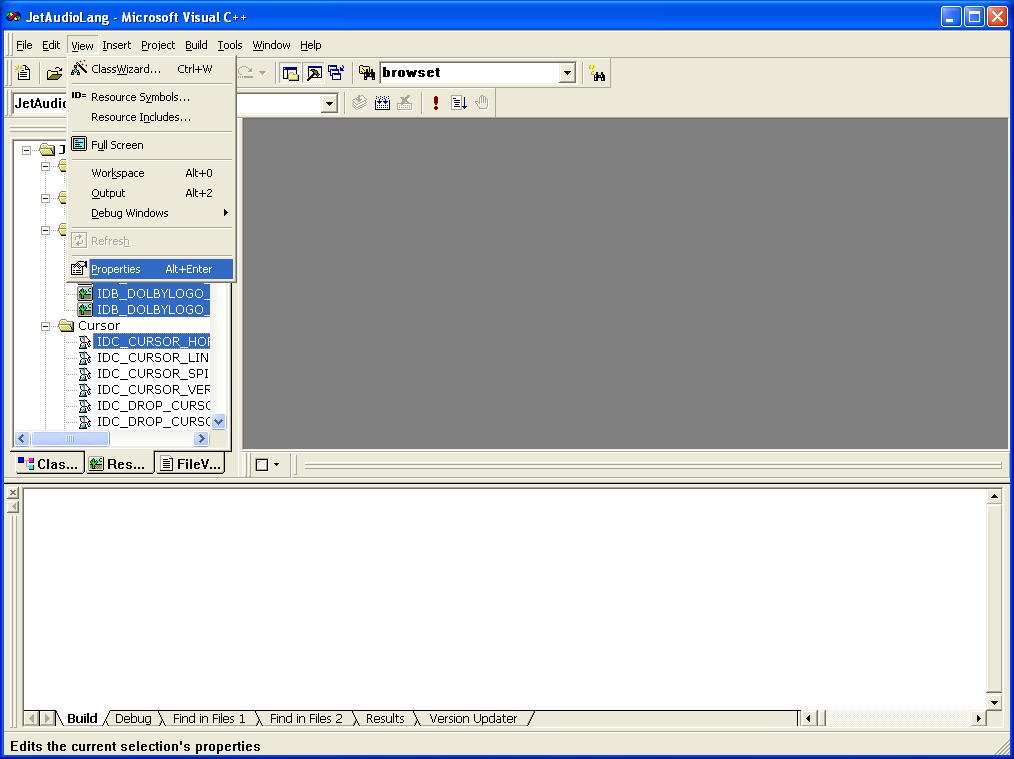This screenshot has width=1014, height=759.
Task: Choose Full Screen from the View menu
Action: [151, 145]
